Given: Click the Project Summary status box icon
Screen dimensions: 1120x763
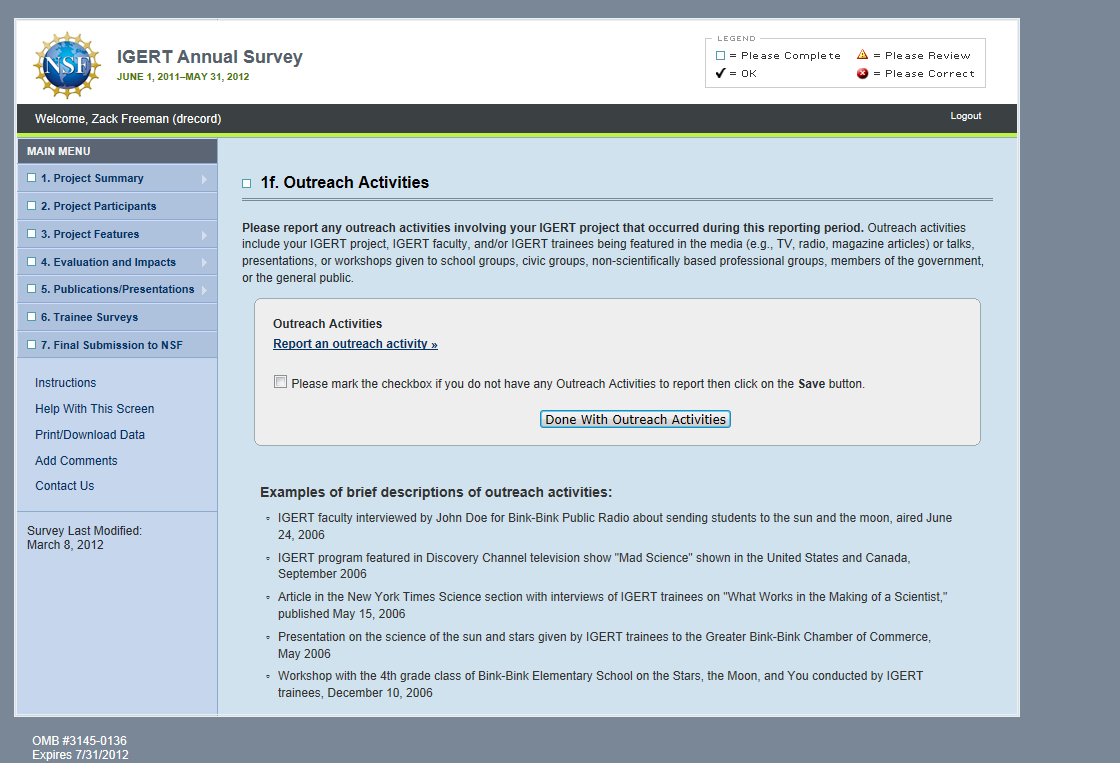Looking at the screenshot, I should (x=32, y=178).
